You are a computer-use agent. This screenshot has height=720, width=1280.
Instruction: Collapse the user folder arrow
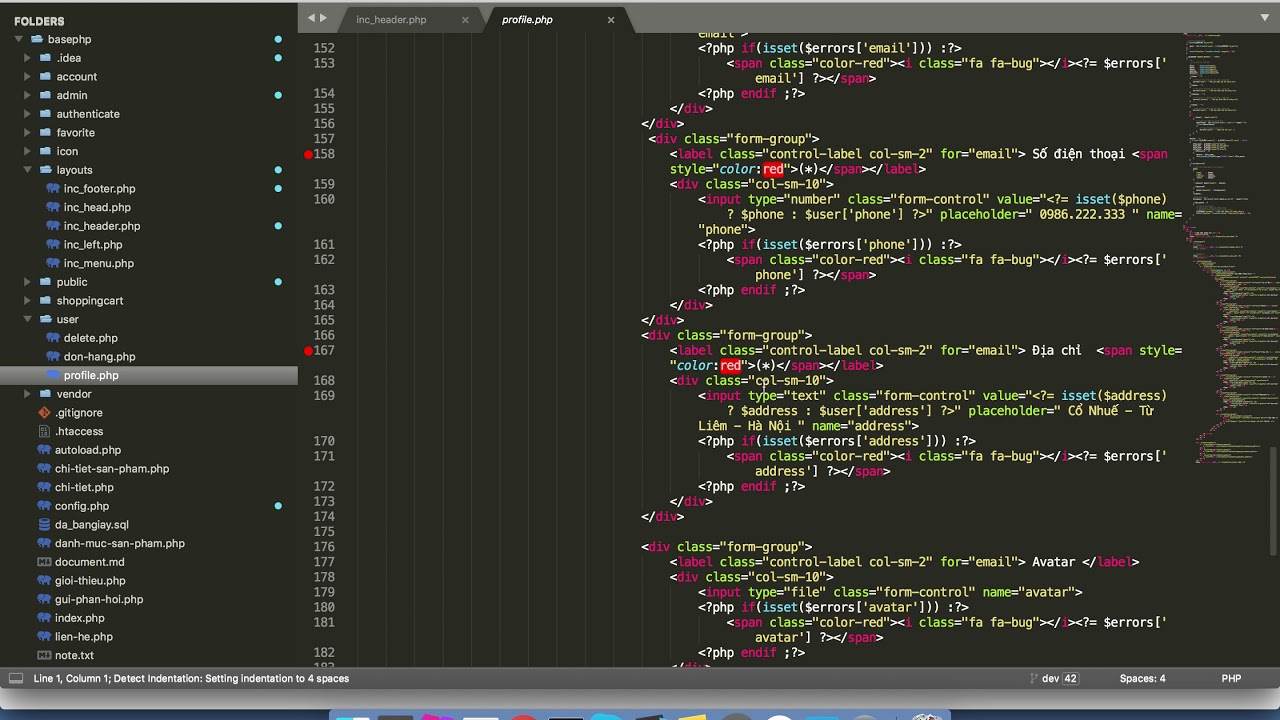[28, 319]
